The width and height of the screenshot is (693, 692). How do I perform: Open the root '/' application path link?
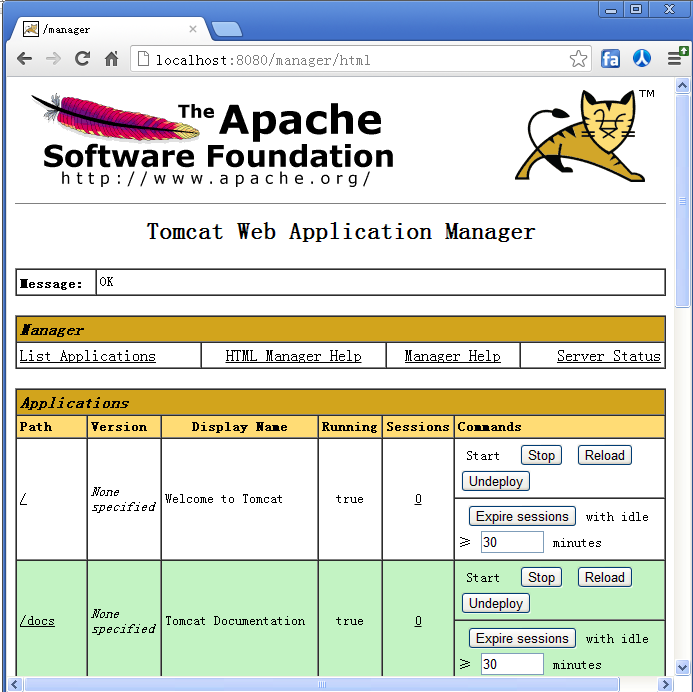pos(24,499)
